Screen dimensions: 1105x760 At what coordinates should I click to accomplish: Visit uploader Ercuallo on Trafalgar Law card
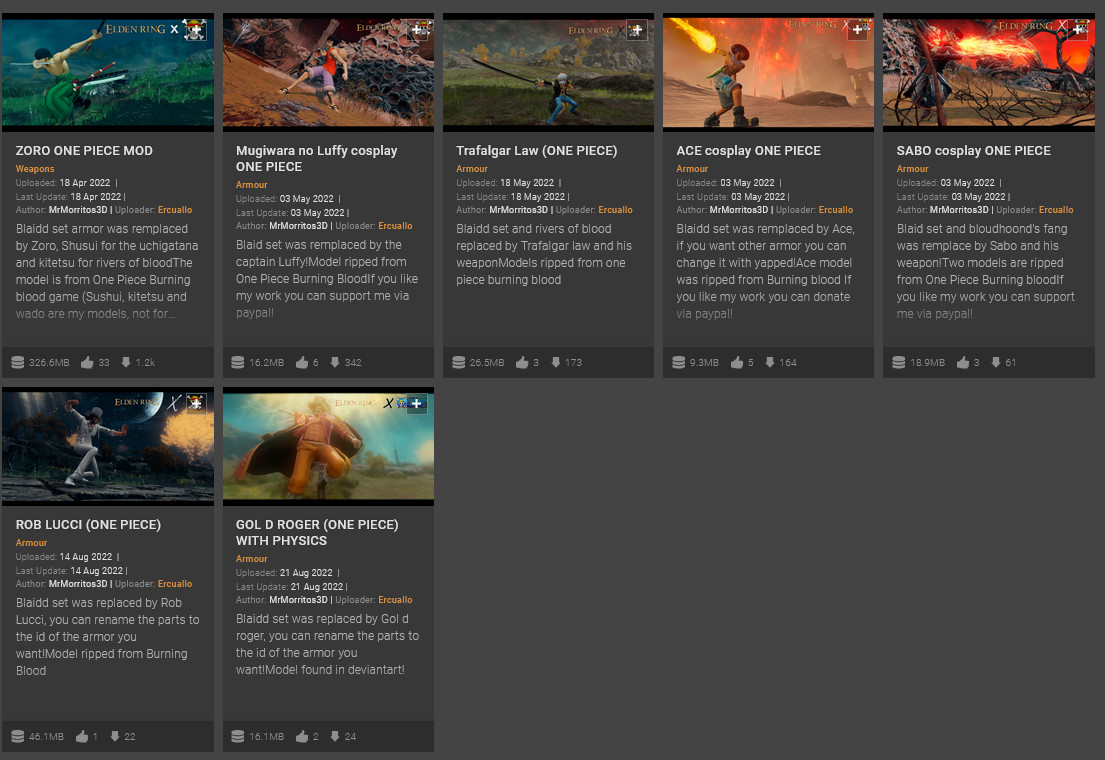pyautogui.click(x=615, y=210)
